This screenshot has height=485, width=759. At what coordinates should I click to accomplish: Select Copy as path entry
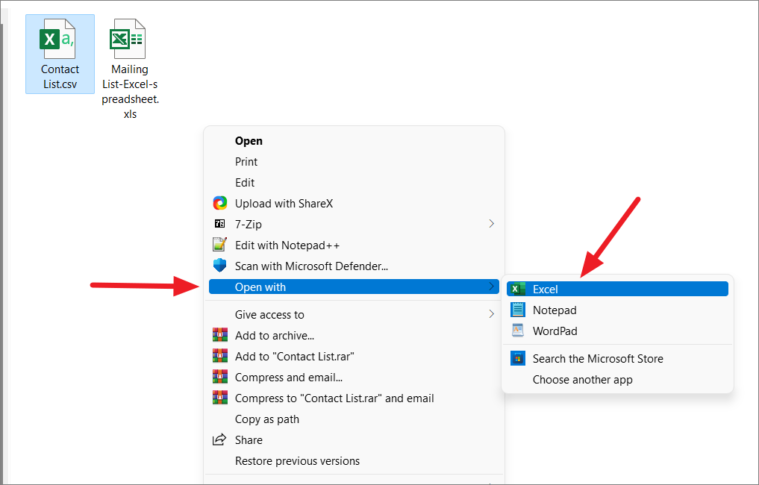tap(354, 419)
